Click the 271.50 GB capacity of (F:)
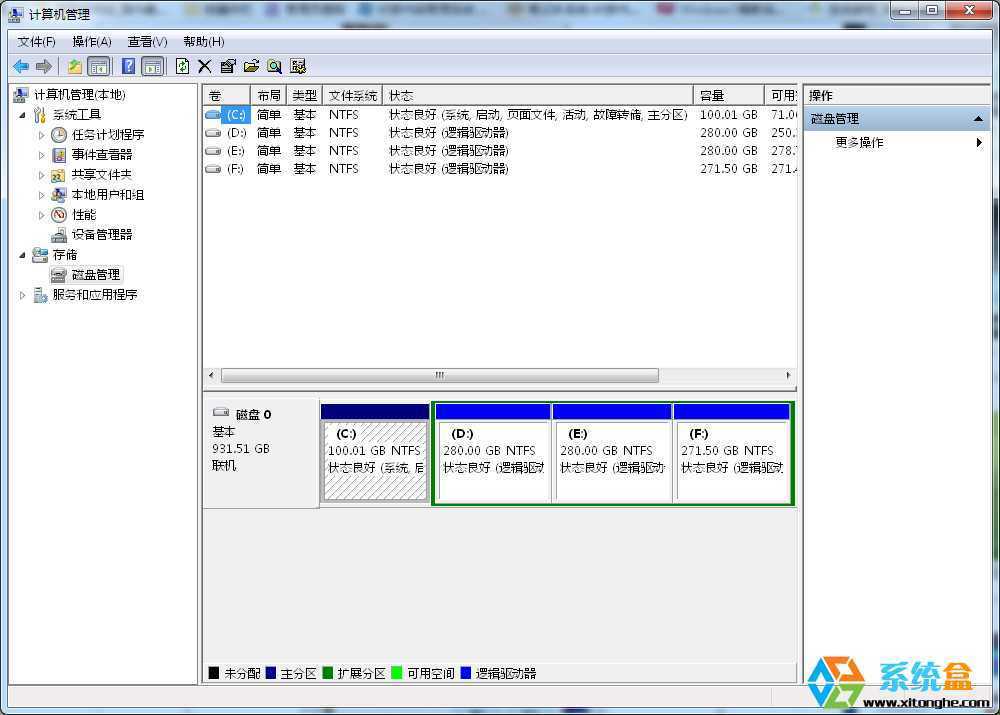Viewport: 1000px width, 715px height. [728, 168]
